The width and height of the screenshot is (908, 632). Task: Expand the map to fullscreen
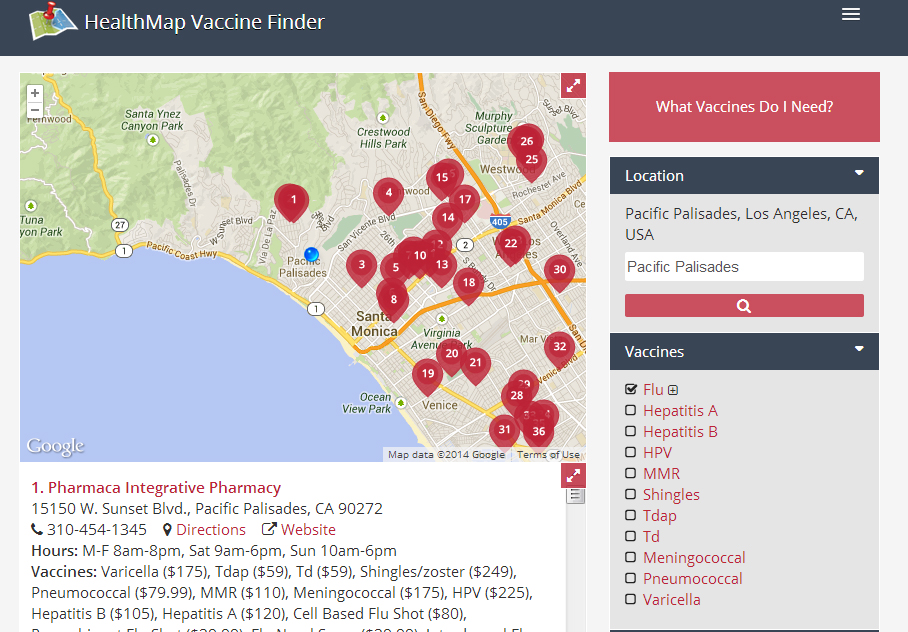coord(573,86)
